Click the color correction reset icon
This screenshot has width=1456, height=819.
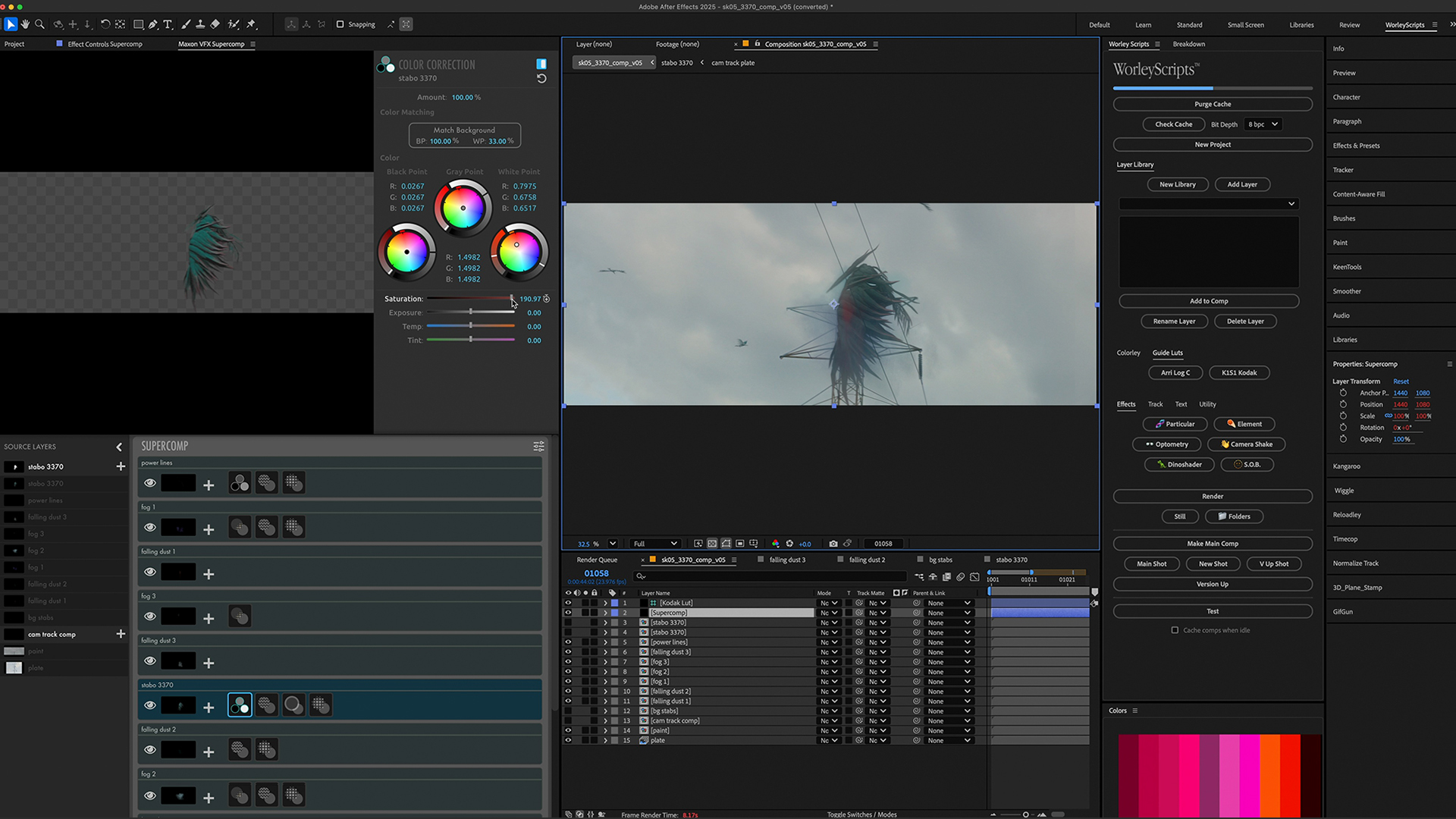click(541, 79)
